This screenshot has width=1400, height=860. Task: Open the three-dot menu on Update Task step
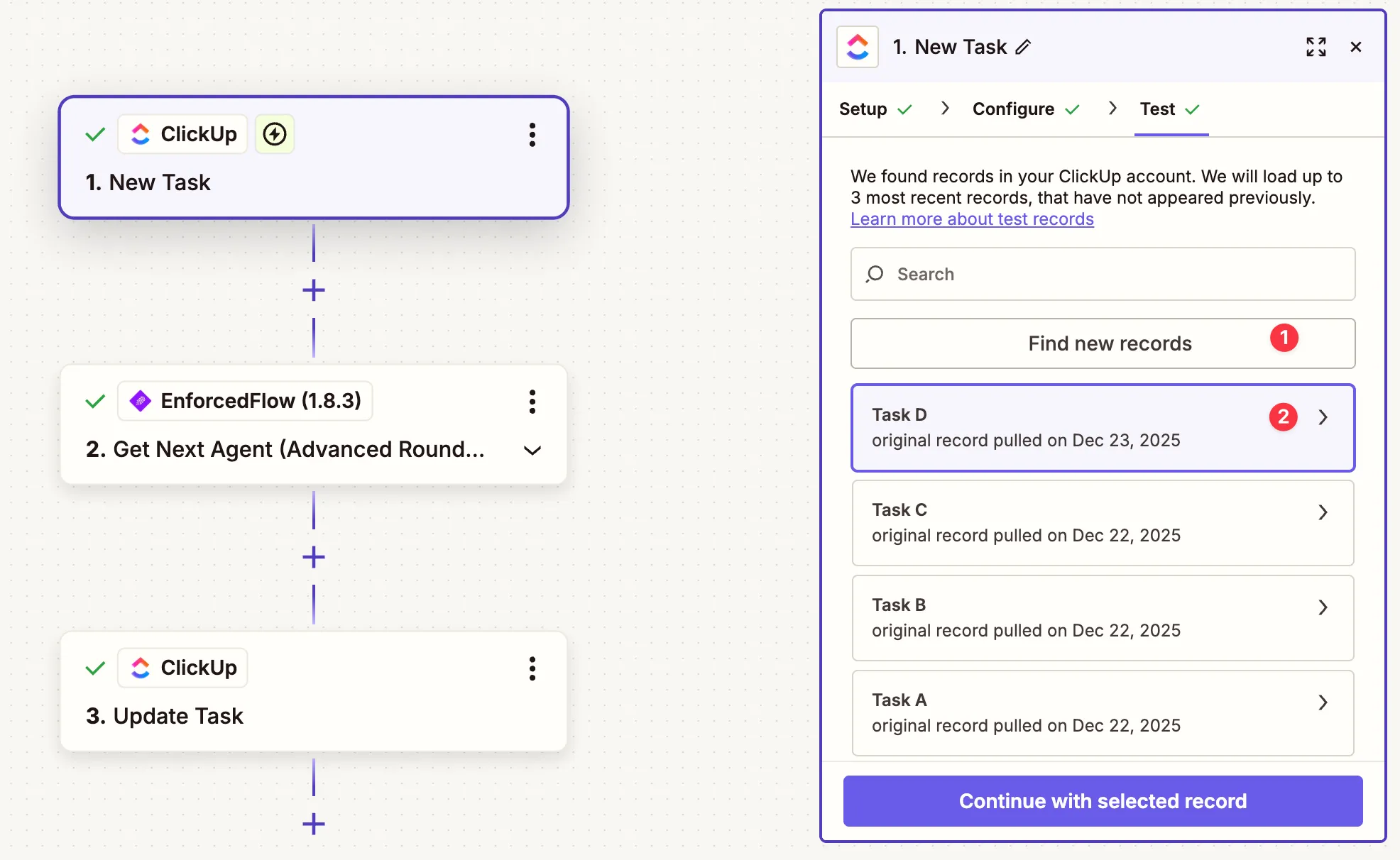click(532, 668)
